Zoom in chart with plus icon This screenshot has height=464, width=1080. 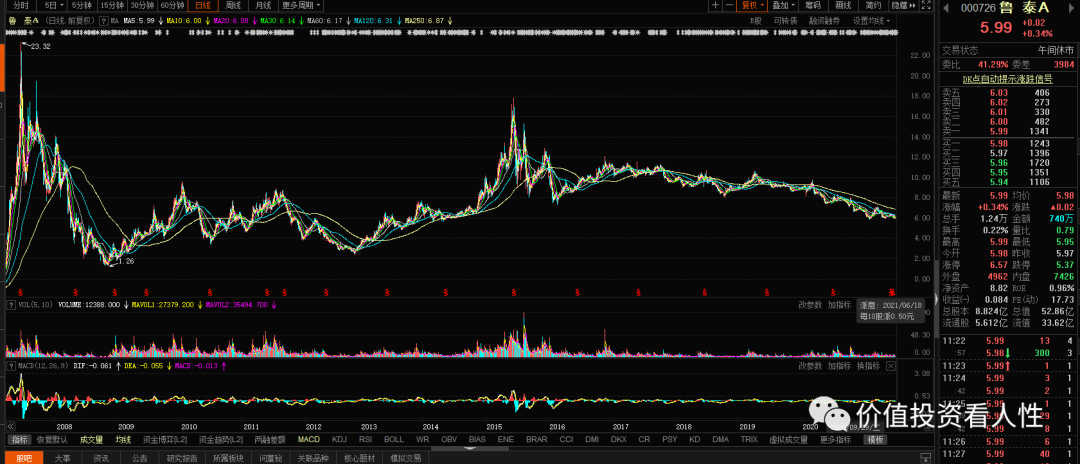[715, 6]
